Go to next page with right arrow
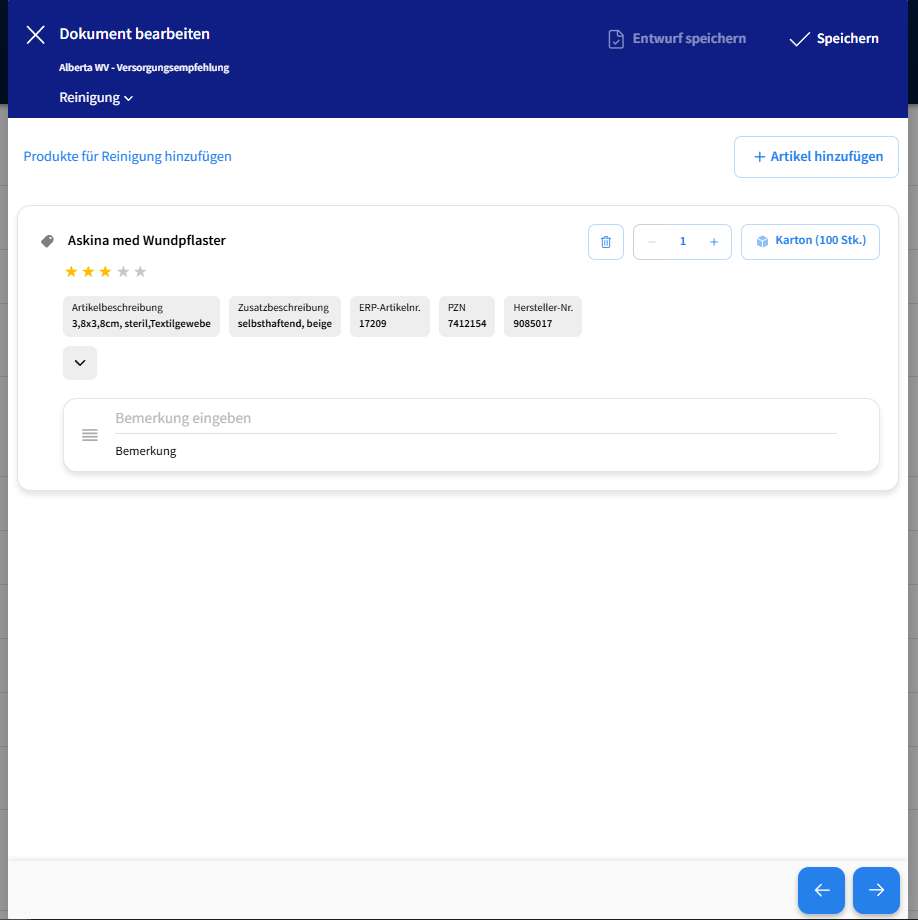918x920 pixels. click(x=876, y=890)
